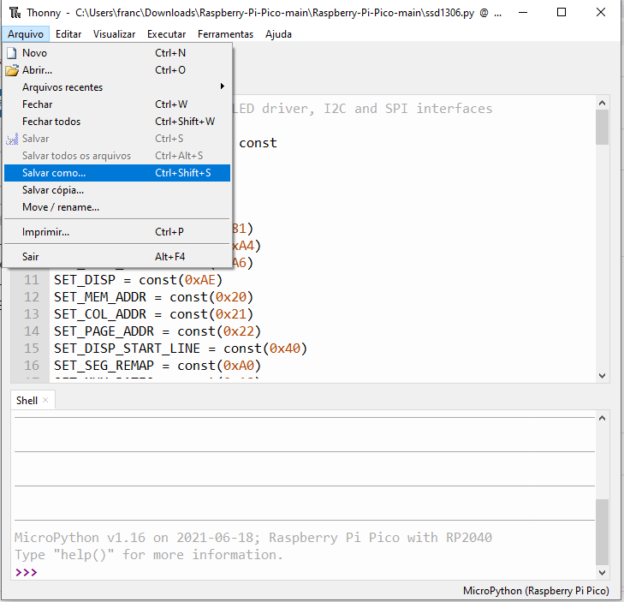Click the editor scrollbar up arrow

click(x=602, y=103)
